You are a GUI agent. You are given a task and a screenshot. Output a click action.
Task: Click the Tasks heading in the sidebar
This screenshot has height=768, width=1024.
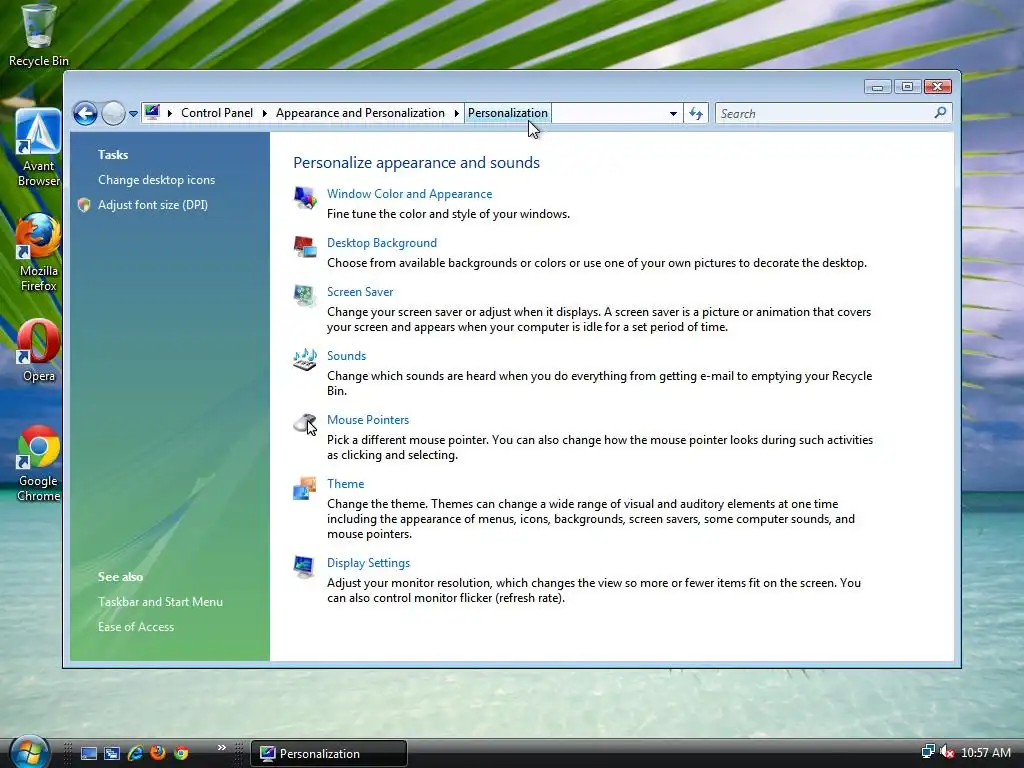point(113,155)
